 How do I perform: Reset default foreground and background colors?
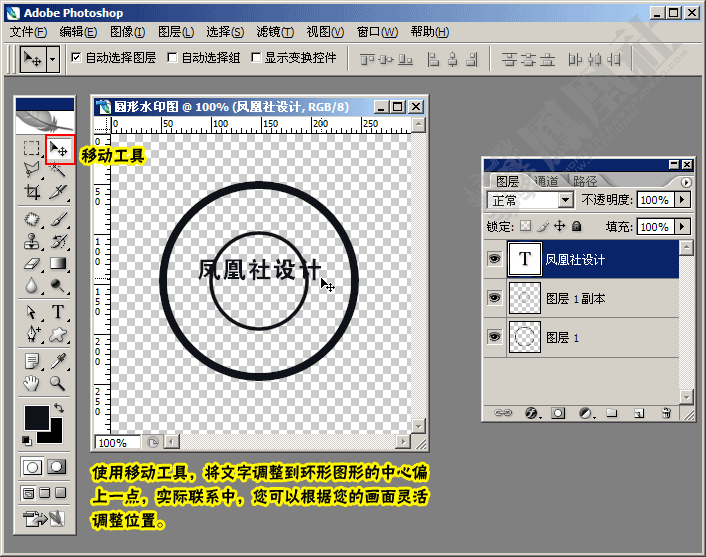27,440
